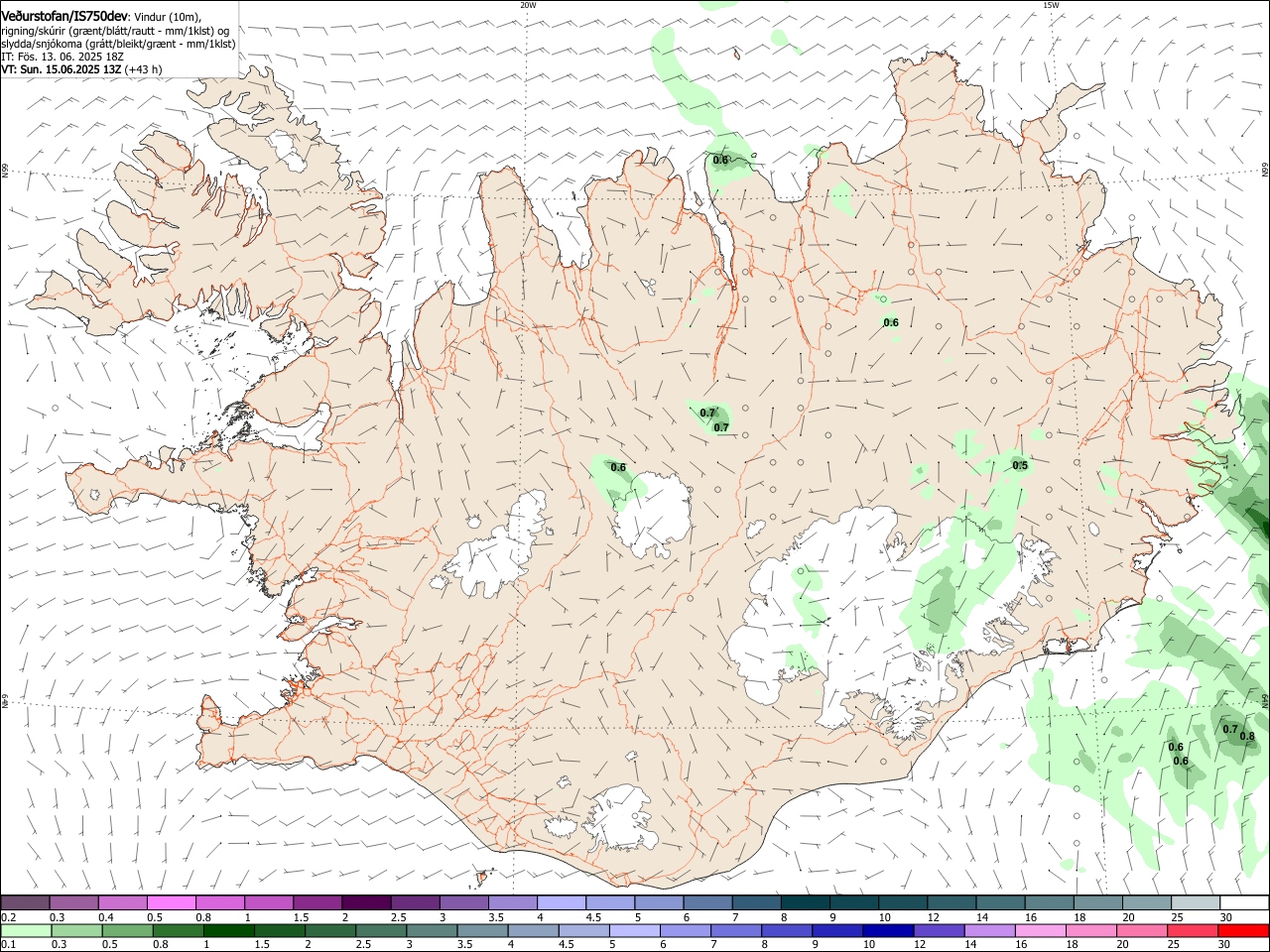
Task: Select the gray-blue rain swatch 3.5–4
Action: [x=482, y=930]
